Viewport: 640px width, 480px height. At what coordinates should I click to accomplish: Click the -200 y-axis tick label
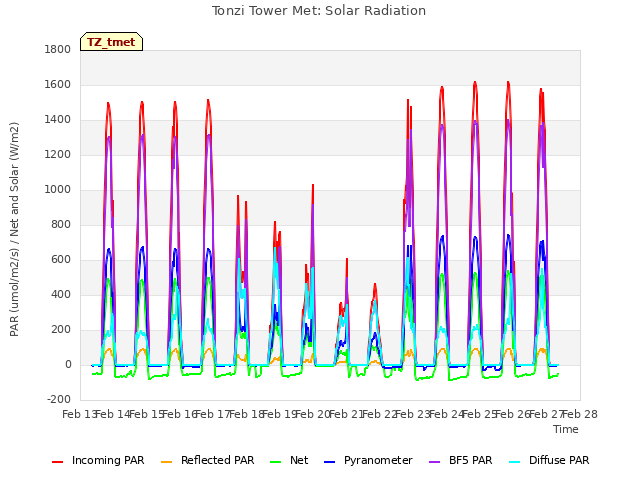[59, 400]
